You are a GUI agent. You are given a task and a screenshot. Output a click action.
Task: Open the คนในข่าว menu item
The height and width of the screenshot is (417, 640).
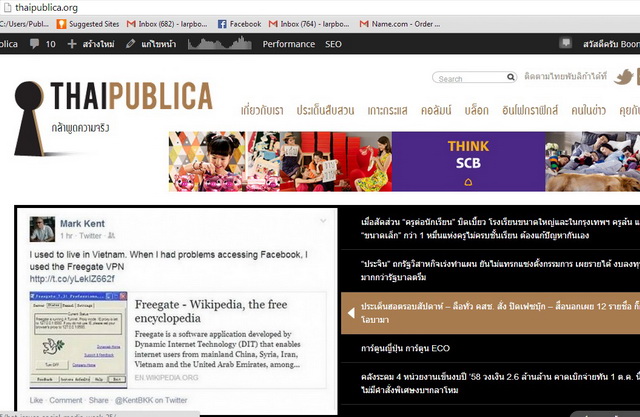click(588, 110)
